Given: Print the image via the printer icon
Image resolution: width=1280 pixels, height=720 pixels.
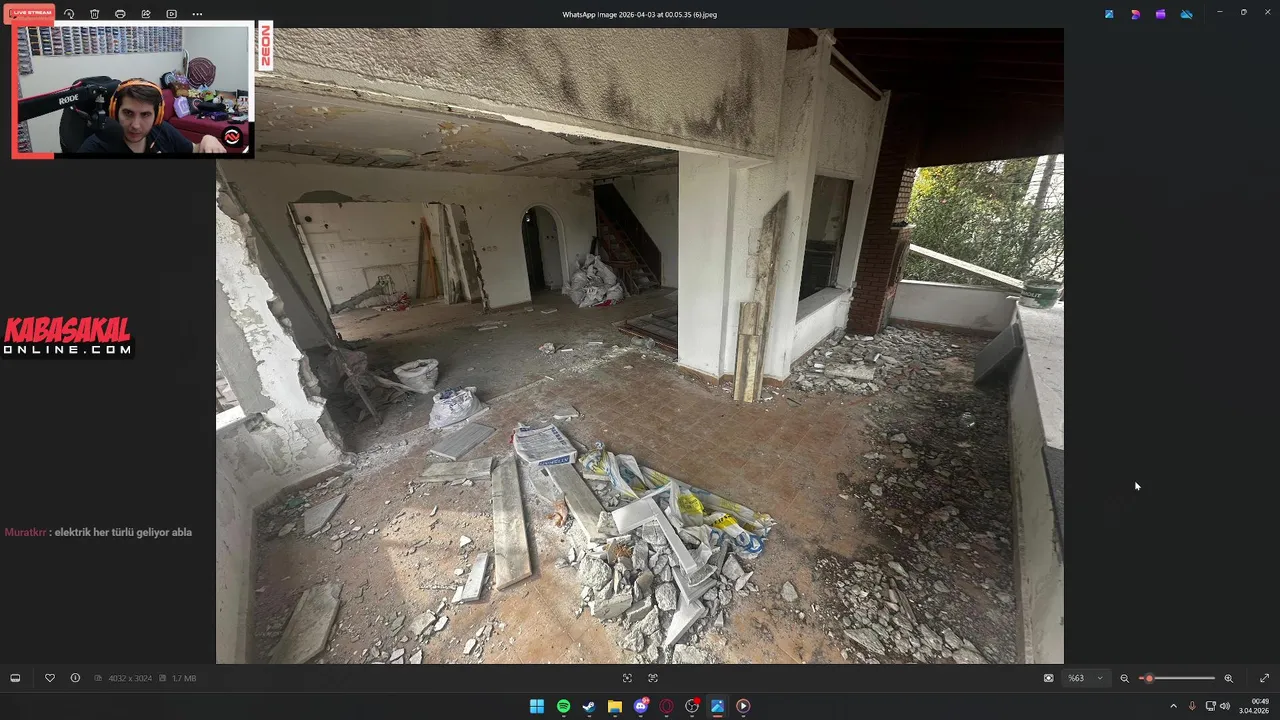Looking at the screenshot, I should point(120,14).
